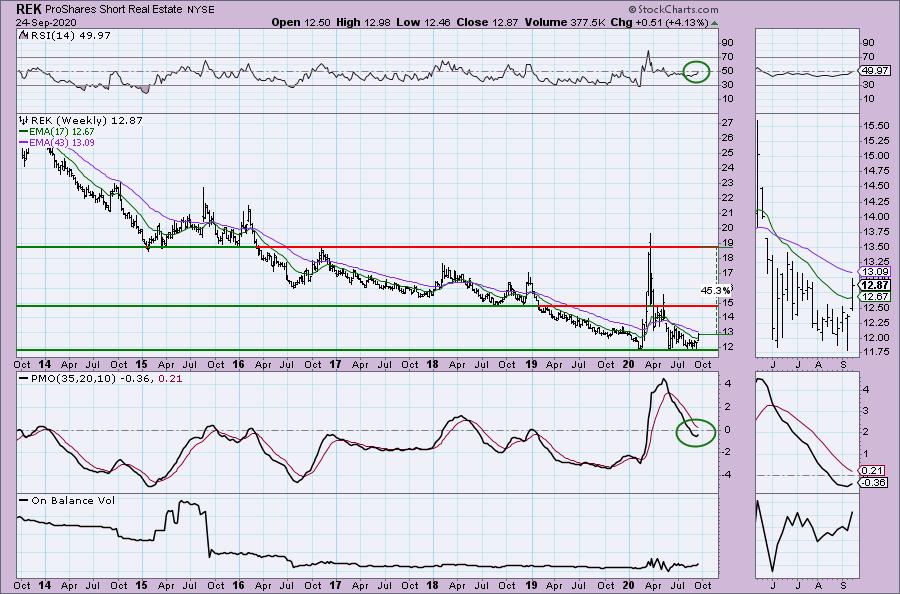
Task: Click the 0.21 PMO signal value tag
Action: [x=873, y=471]
